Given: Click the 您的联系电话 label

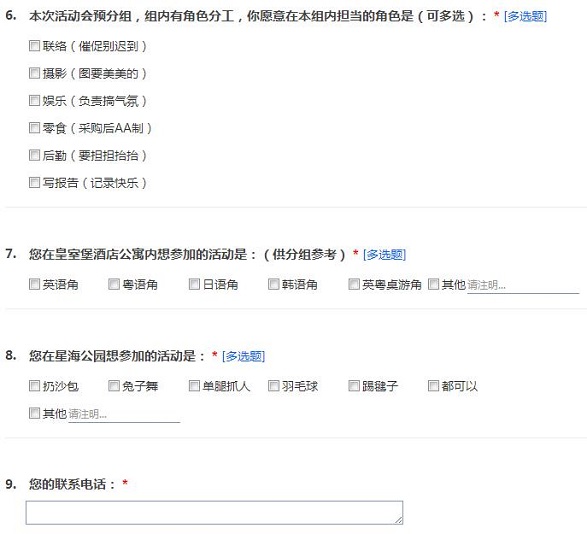Looking at the screenshot, I should pos(67,484).
